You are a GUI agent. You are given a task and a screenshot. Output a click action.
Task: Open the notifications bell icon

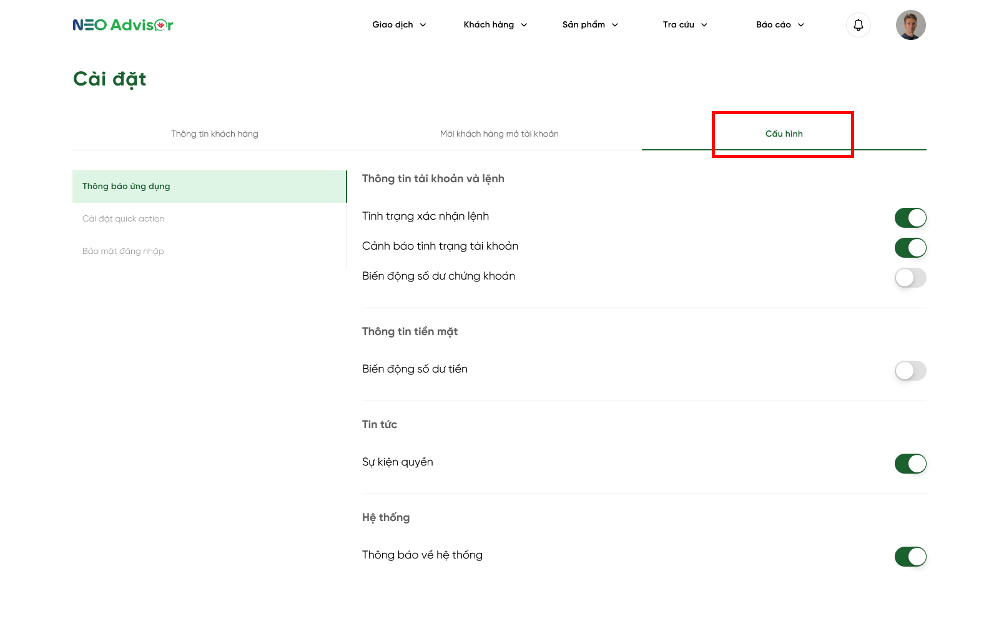click(858, 25)
